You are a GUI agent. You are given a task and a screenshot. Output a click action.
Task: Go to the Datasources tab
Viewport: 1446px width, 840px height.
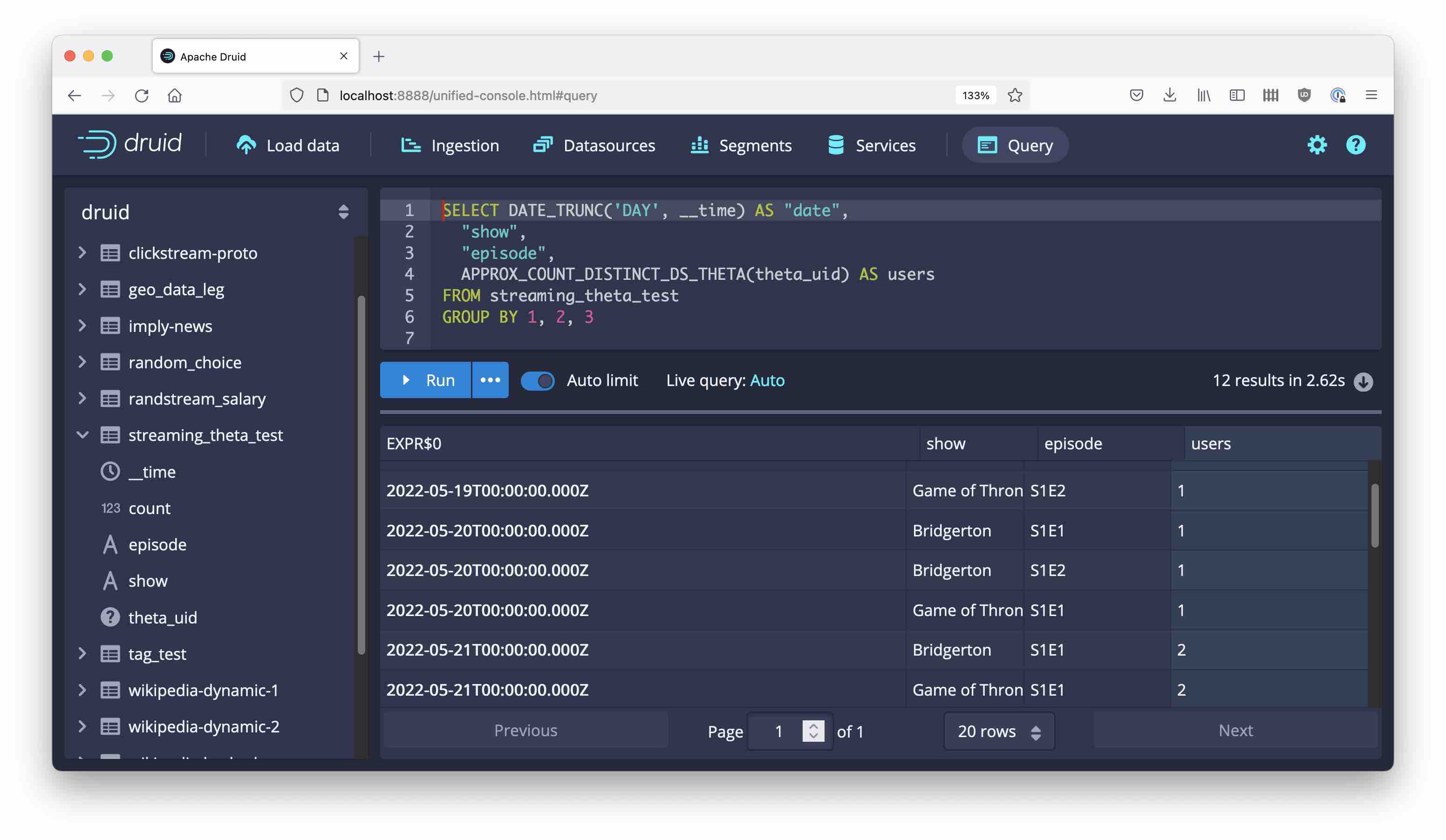pyautogui.click(x=594, y=146)
